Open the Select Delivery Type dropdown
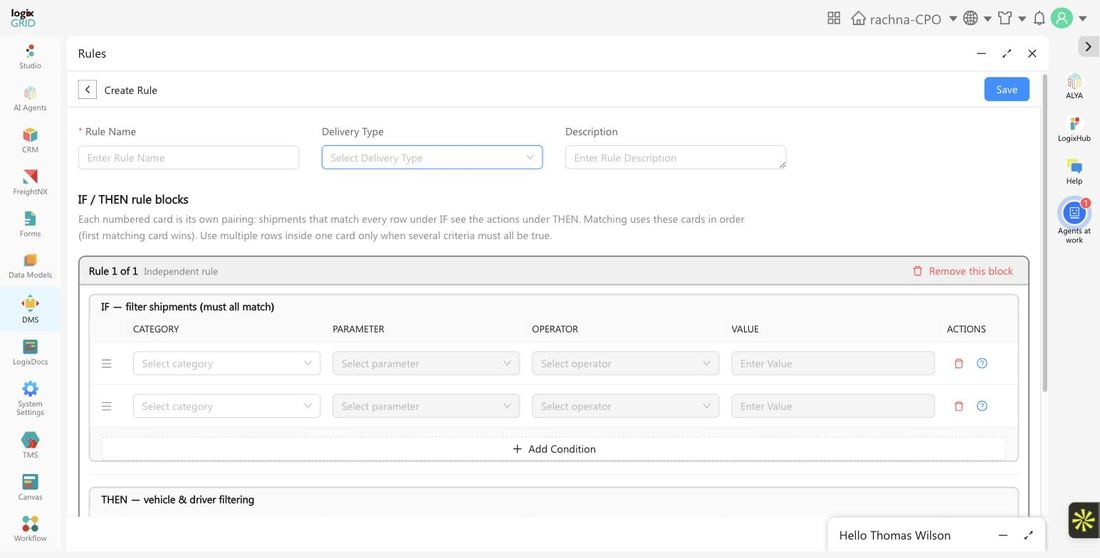 point(432,157)
